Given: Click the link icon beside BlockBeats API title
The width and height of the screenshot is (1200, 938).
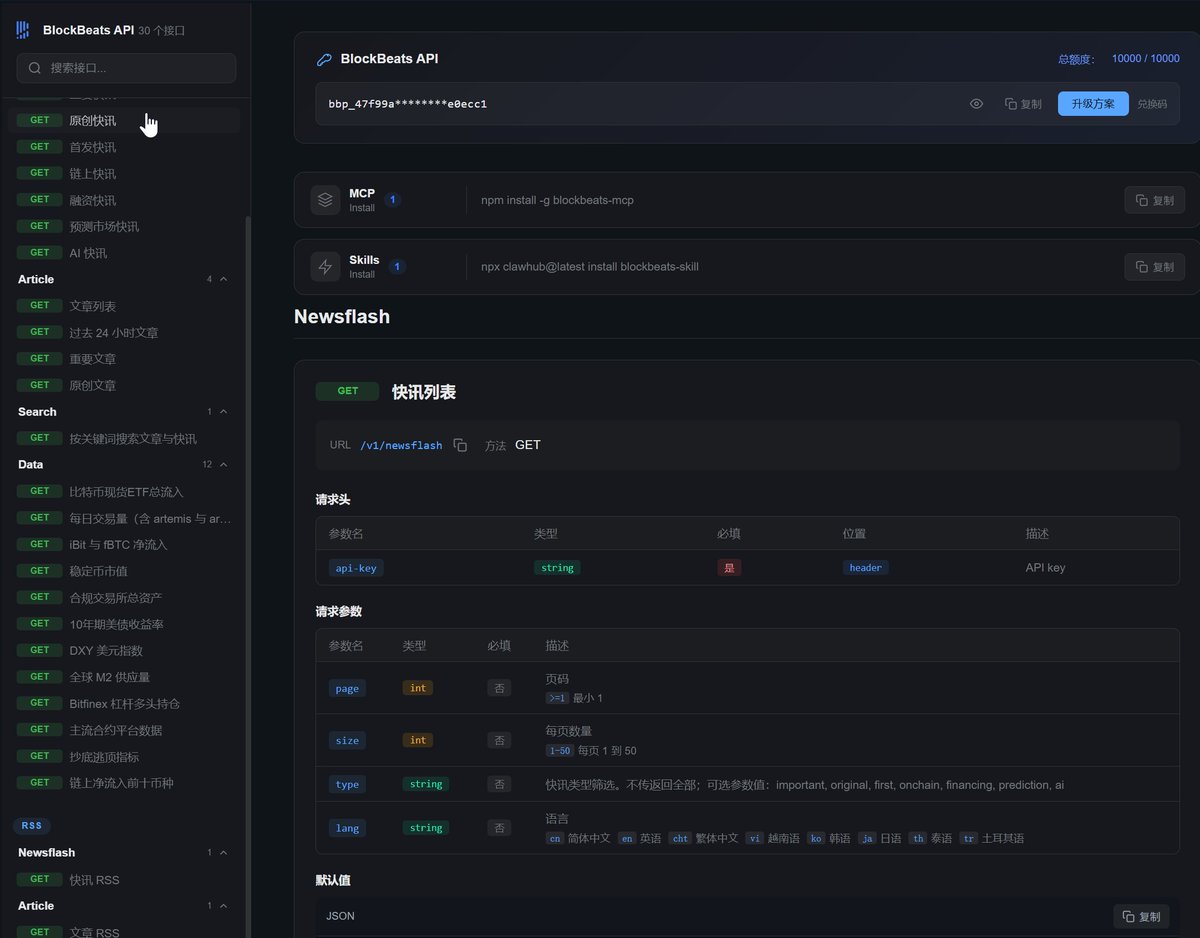Looking at the screenshot, I should 324,59.
